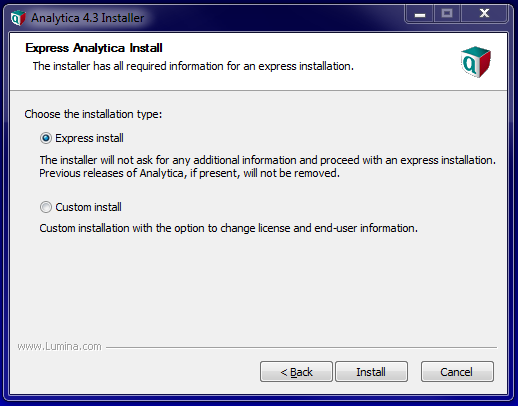
Task: Choose the Custom install radio button
Action: coord(46,207)
